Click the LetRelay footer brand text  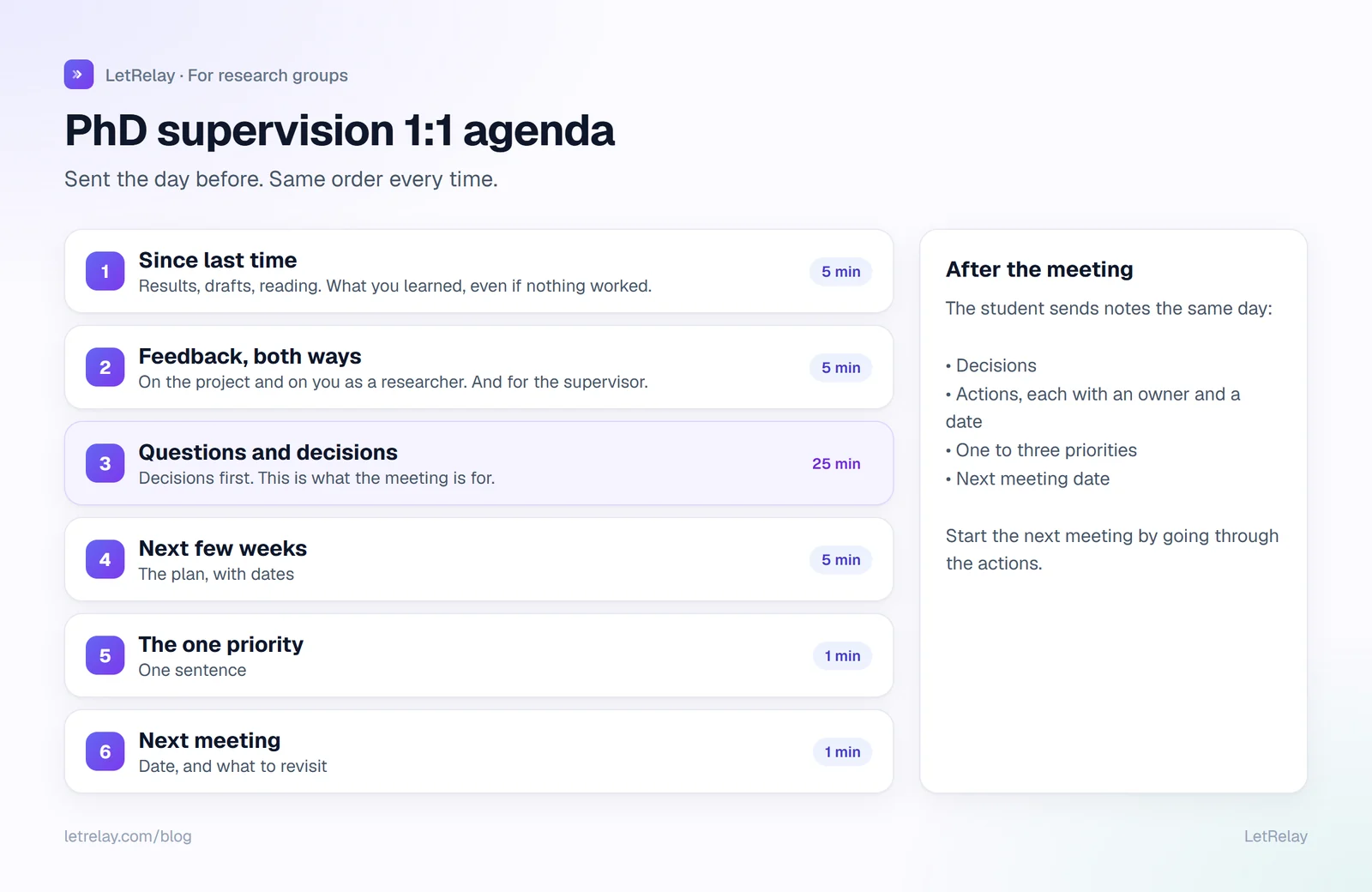click(x=1276, y=836)
